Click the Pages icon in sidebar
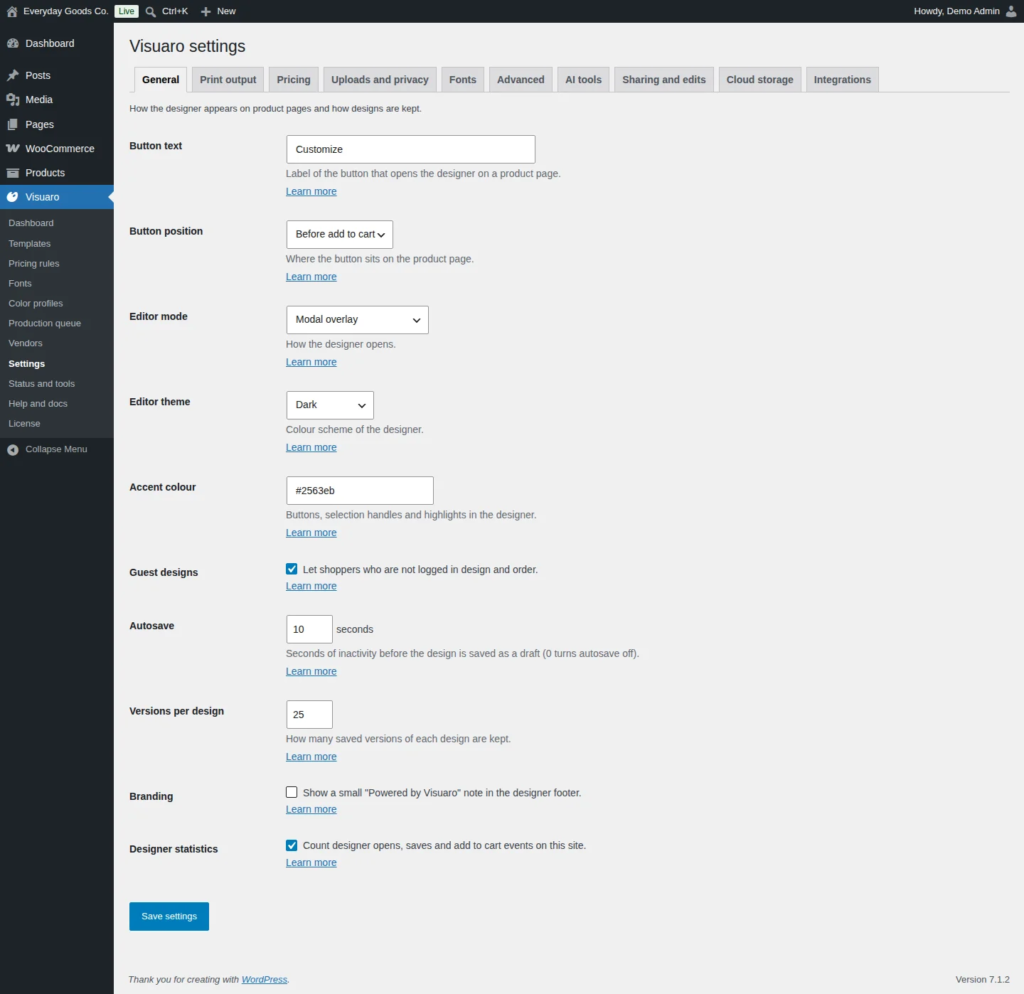Screen dimensions: 1024x994 tap(12, 124)
